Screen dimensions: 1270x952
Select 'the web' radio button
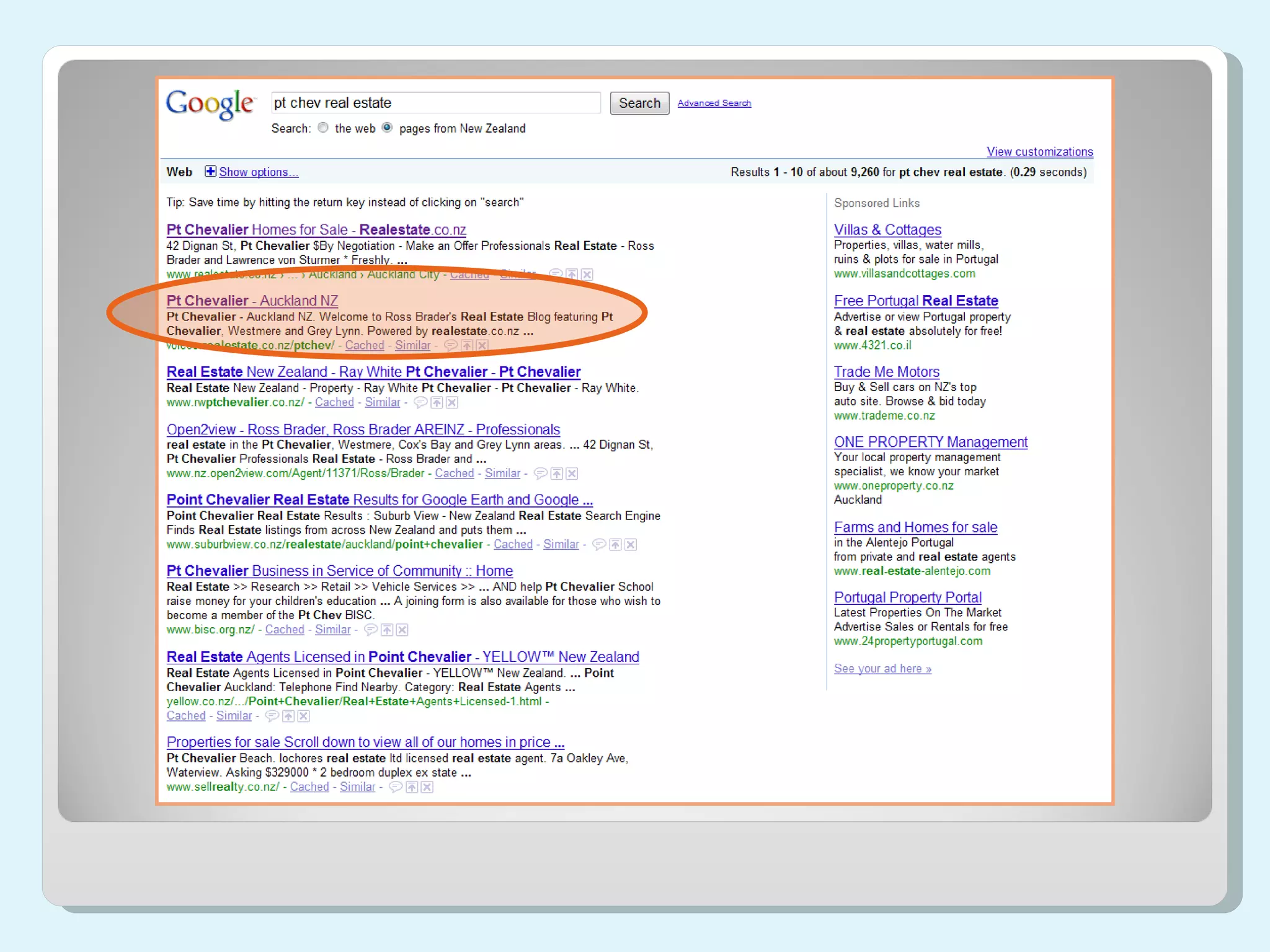coord(323,128)
